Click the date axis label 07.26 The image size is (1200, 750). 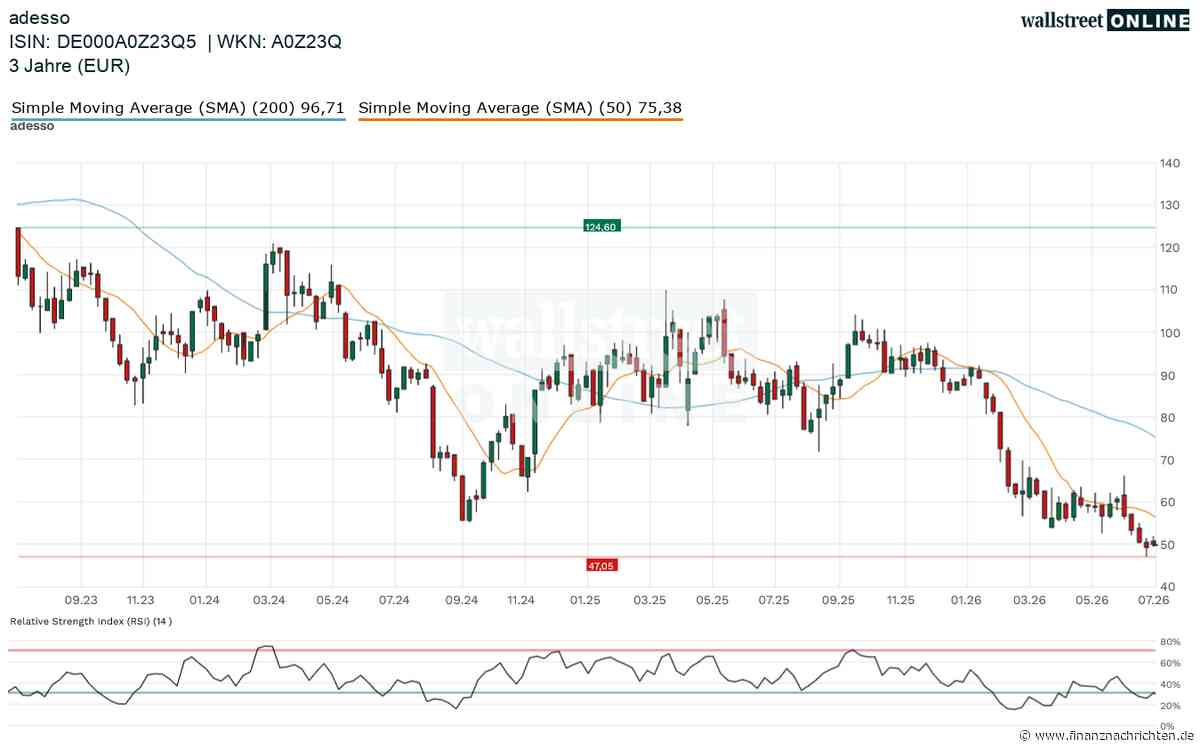(1155, 600)
